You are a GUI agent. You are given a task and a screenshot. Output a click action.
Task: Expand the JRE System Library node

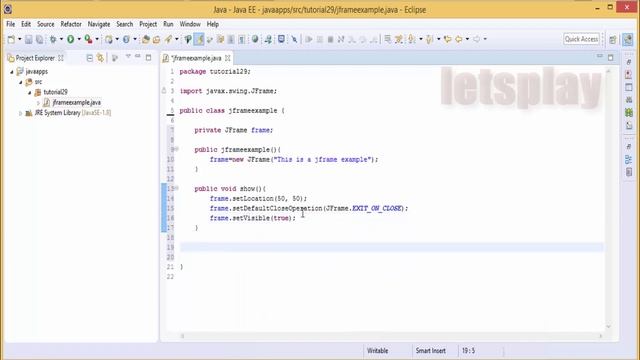point(20,113)
